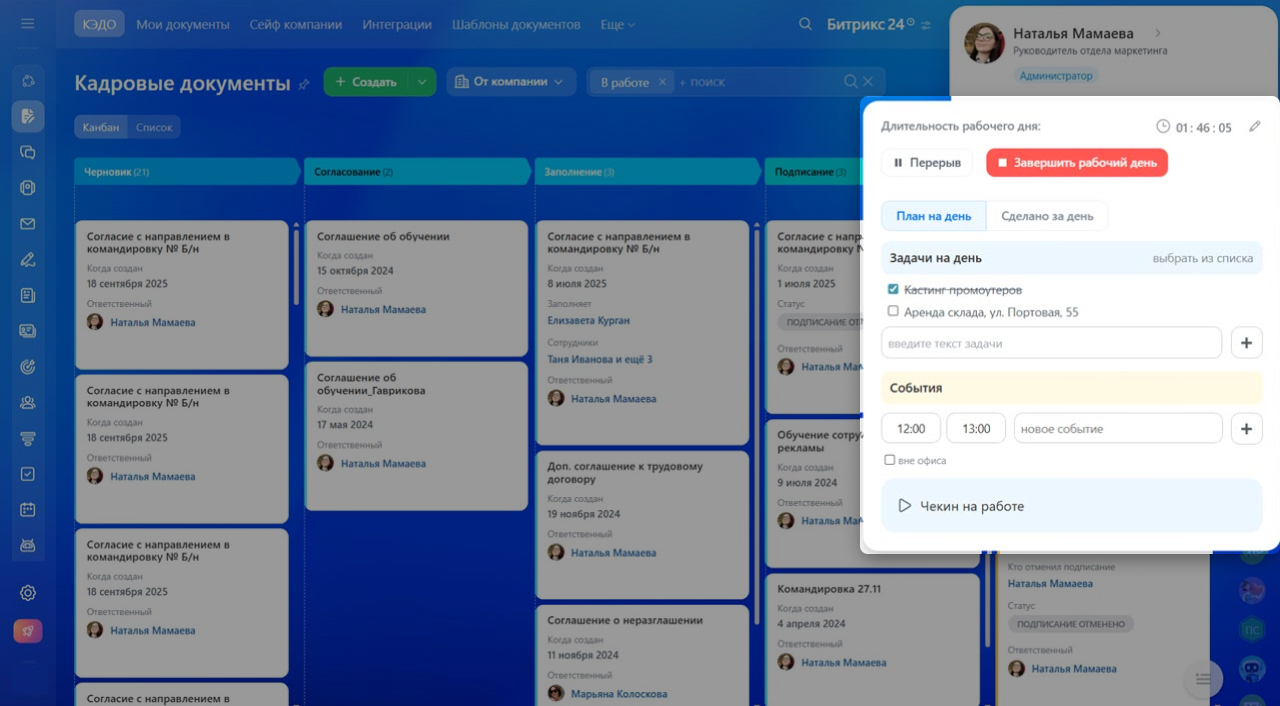Open the calendar icon in left sidebar
This screenshot has height=706, width=1280.
click(x=28, y=510)
